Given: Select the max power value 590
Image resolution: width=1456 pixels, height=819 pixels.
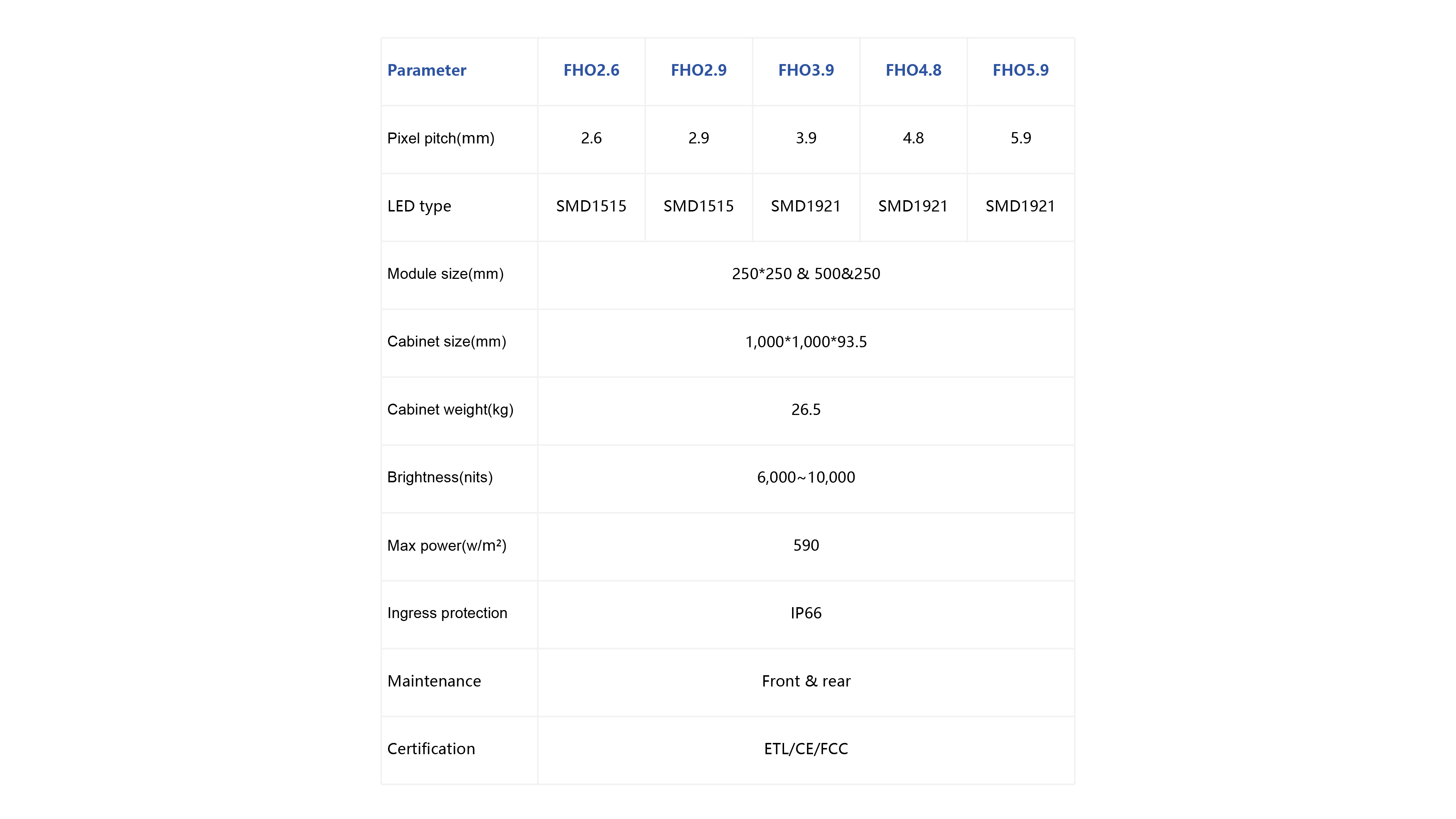Looking at the screenshot, I should click(806, 545).
